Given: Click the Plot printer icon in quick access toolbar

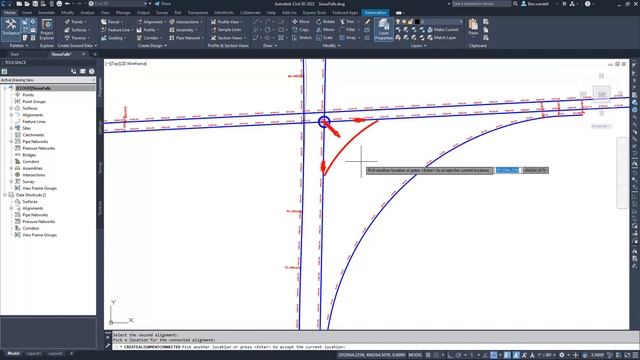Looking at the screenshot, I should click(59, 4).
